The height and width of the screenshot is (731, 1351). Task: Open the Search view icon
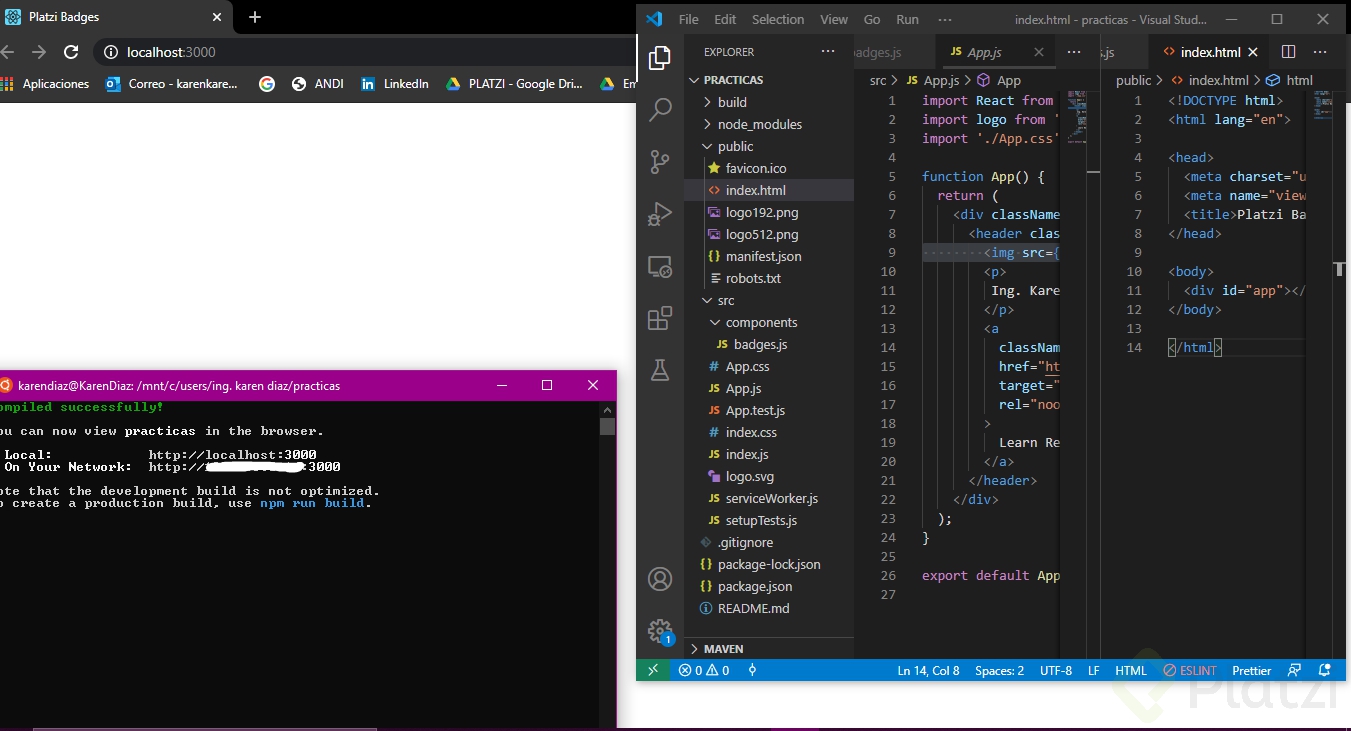tap(660, 110)
